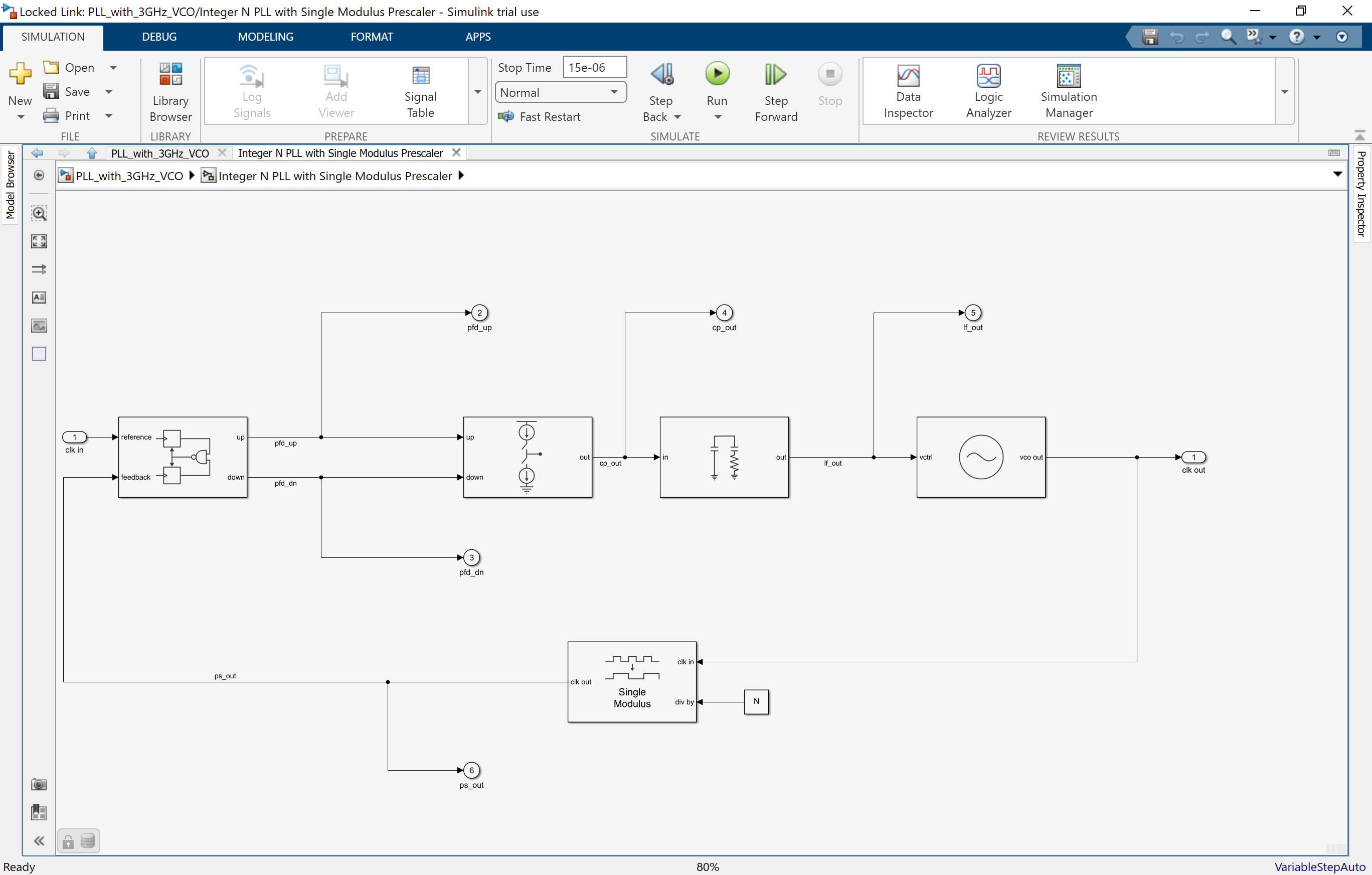
Task: Click the Log Signals icon
Action: point(252,90)
